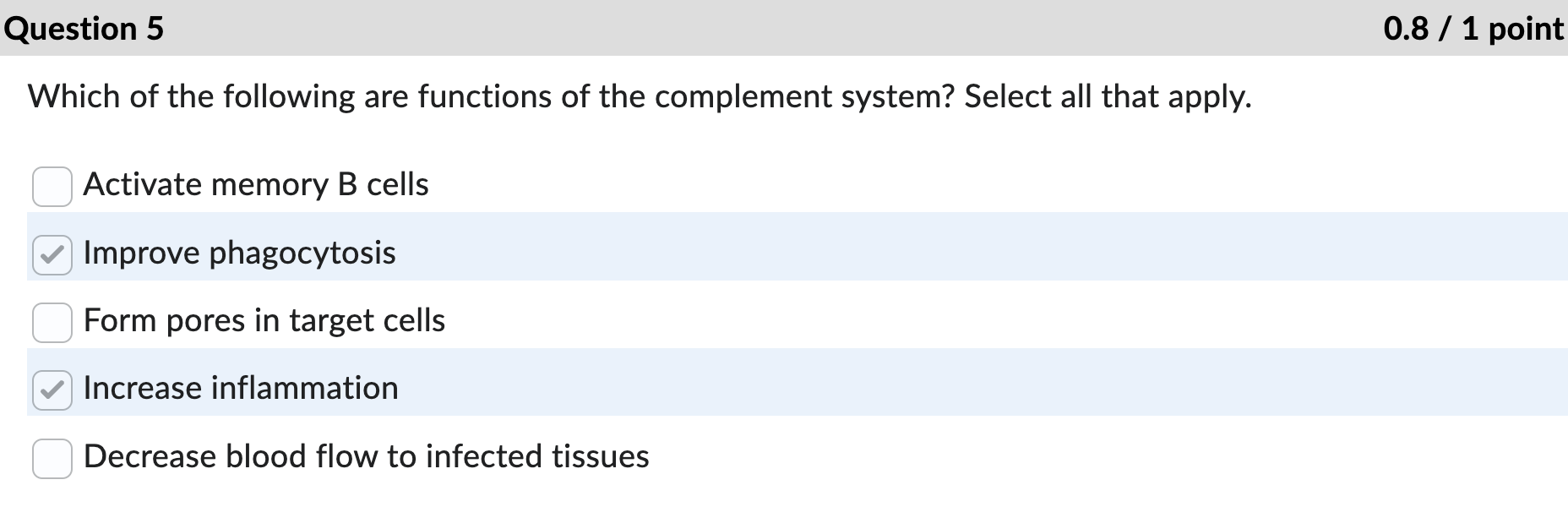Click the "Increase inflammation" answer text
This screenshot has width=1568, height=507.
click(241, 390)
